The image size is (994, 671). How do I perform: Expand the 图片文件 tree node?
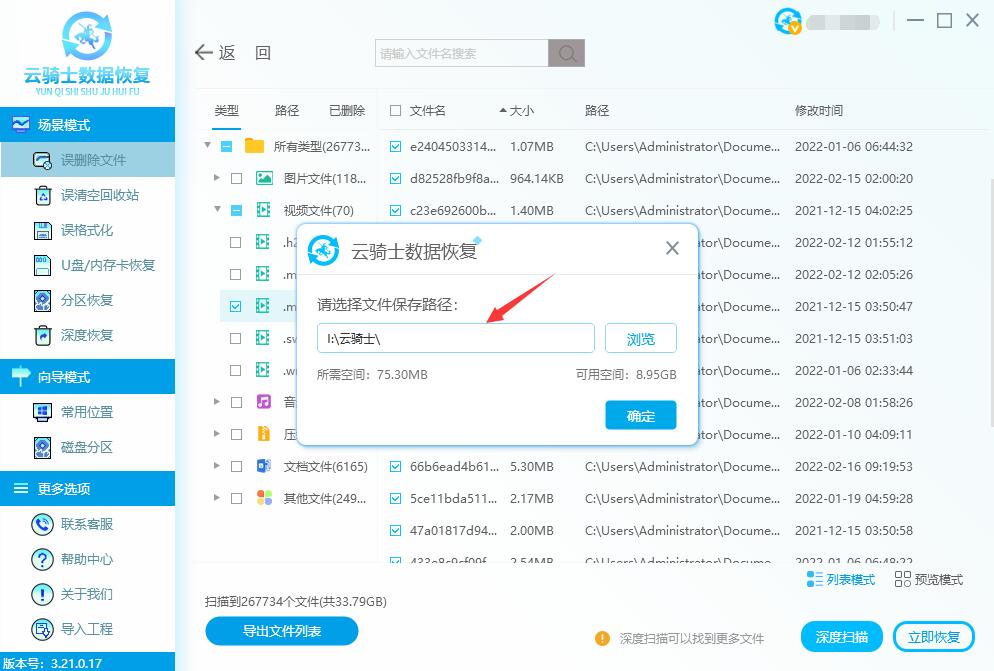pyautogui.click(x=217, y=178)
